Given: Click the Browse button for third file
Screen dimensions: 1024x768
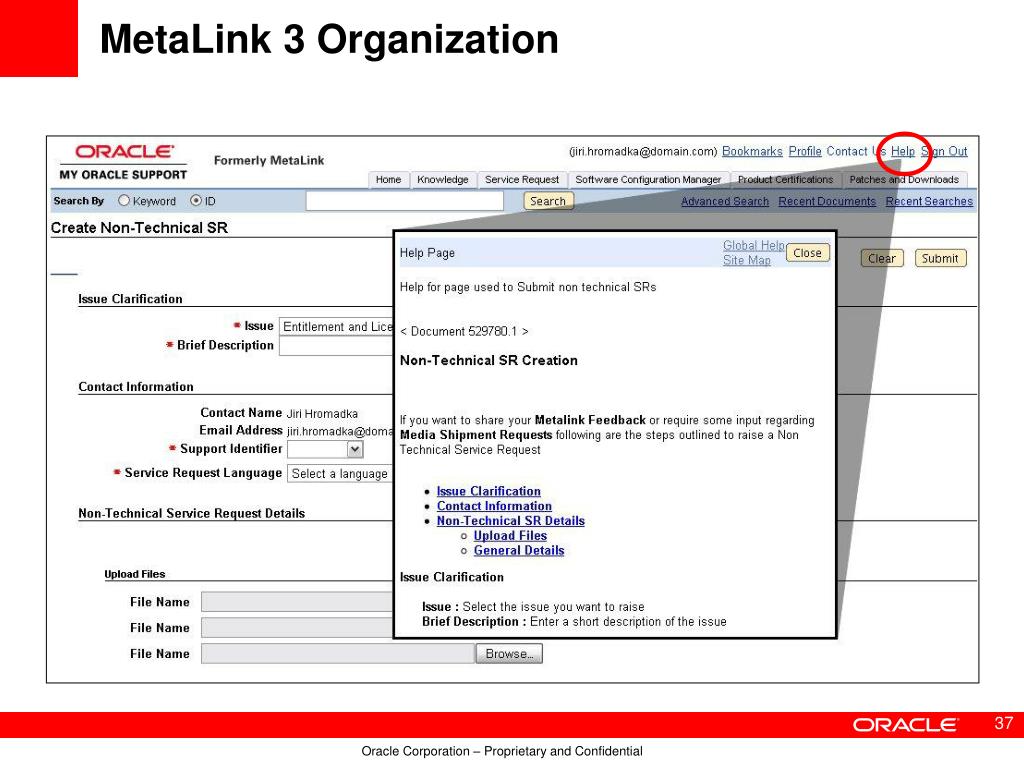Looking at the screenshot, I should [x=509, y=654].
